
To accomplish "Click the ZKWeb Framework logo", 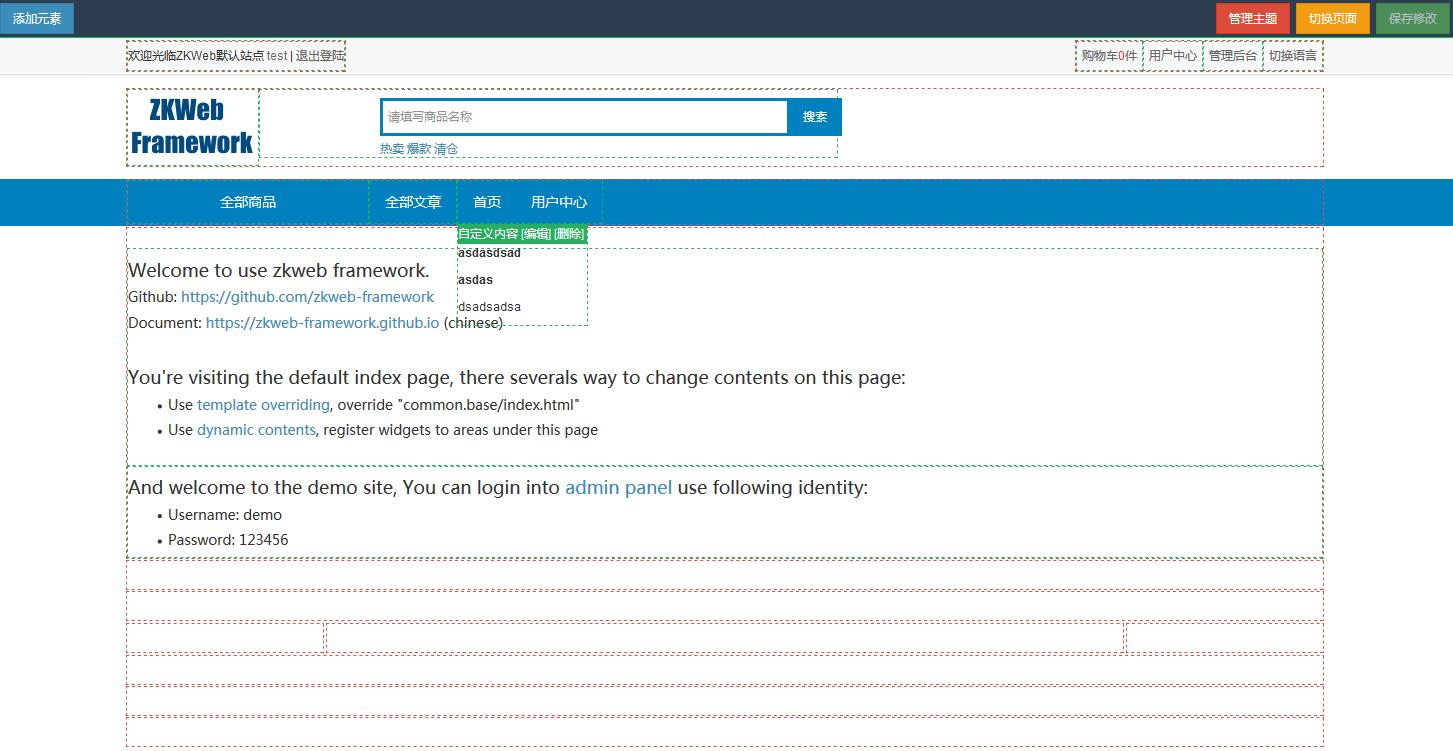I will pos(192,127).
